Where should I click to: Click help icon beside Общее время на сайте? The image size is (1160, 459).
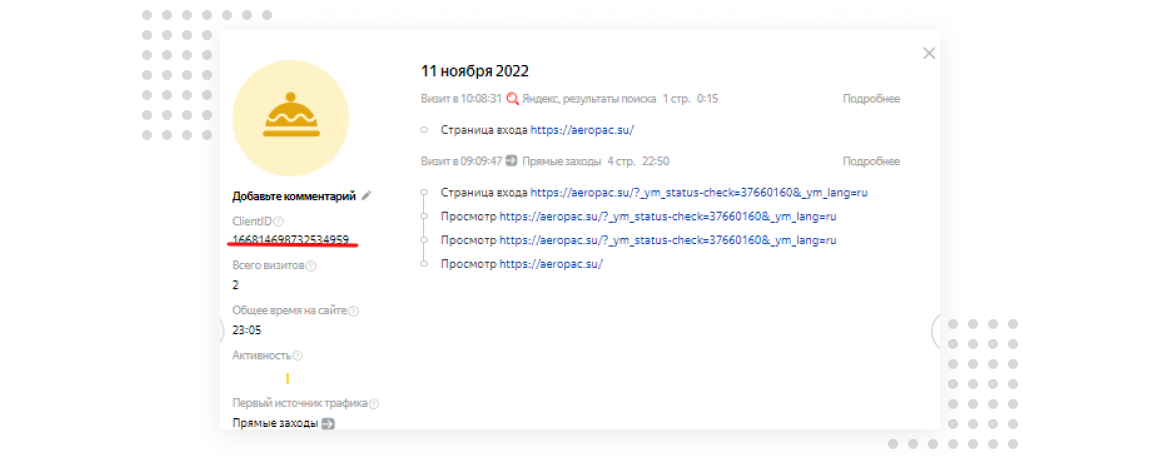[353, 311]
